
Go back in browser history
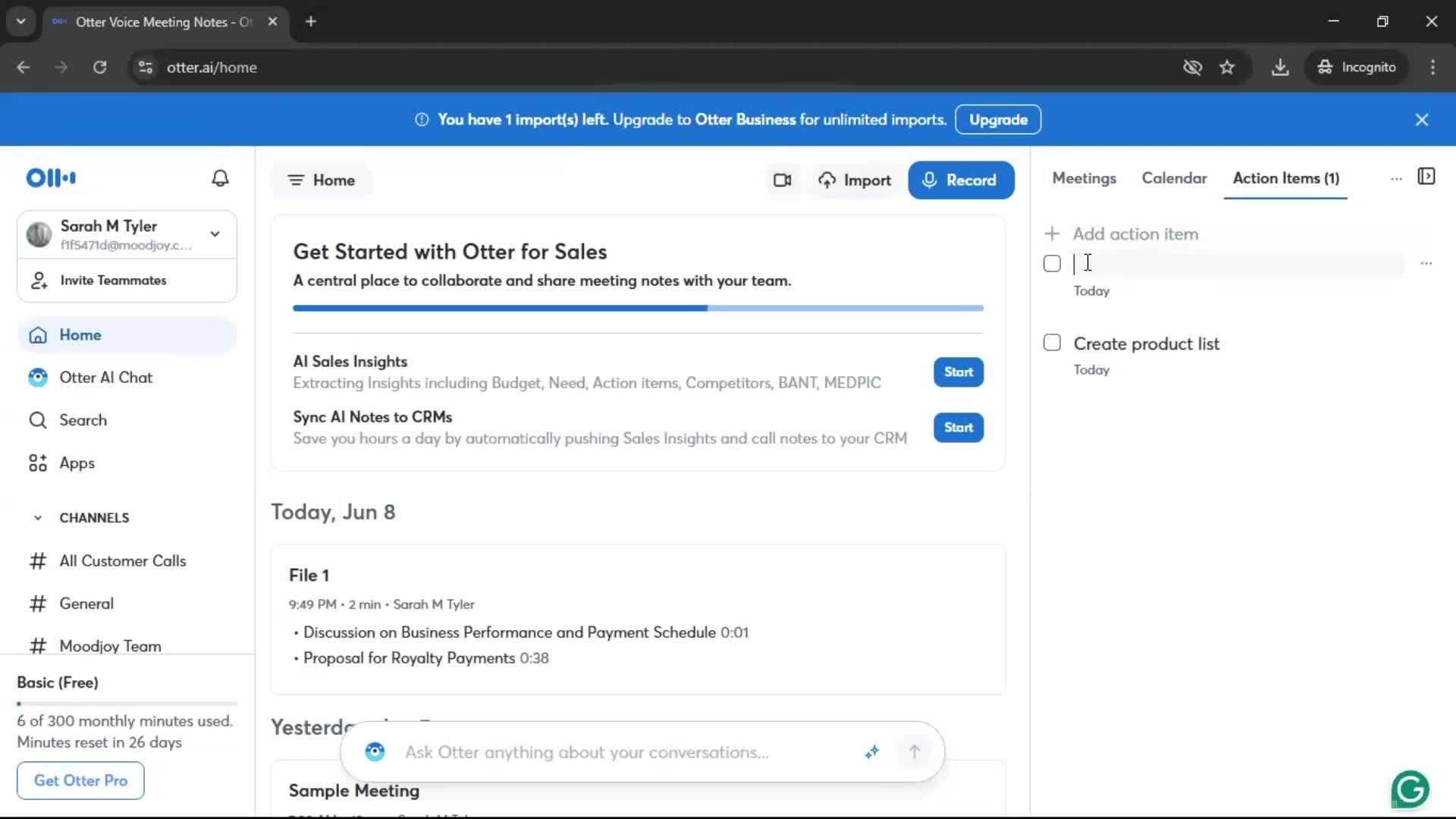tap(24, 67)
